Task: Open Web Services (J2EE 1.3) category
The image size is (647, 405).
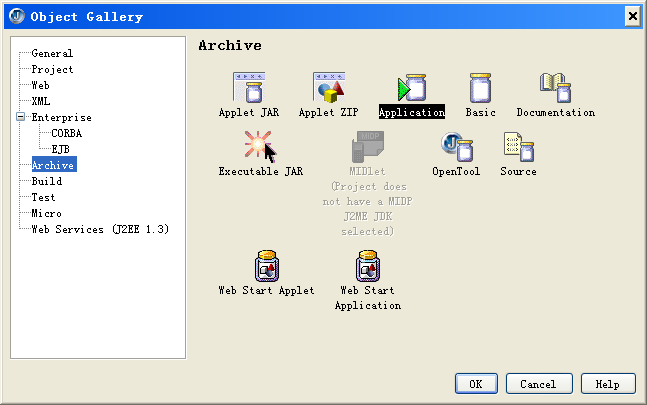Action: tap(100, 229)
